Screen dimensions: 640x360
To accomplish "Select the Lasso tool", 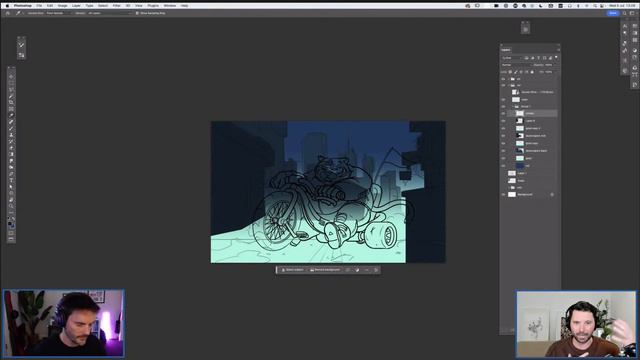I will [11, 89].
